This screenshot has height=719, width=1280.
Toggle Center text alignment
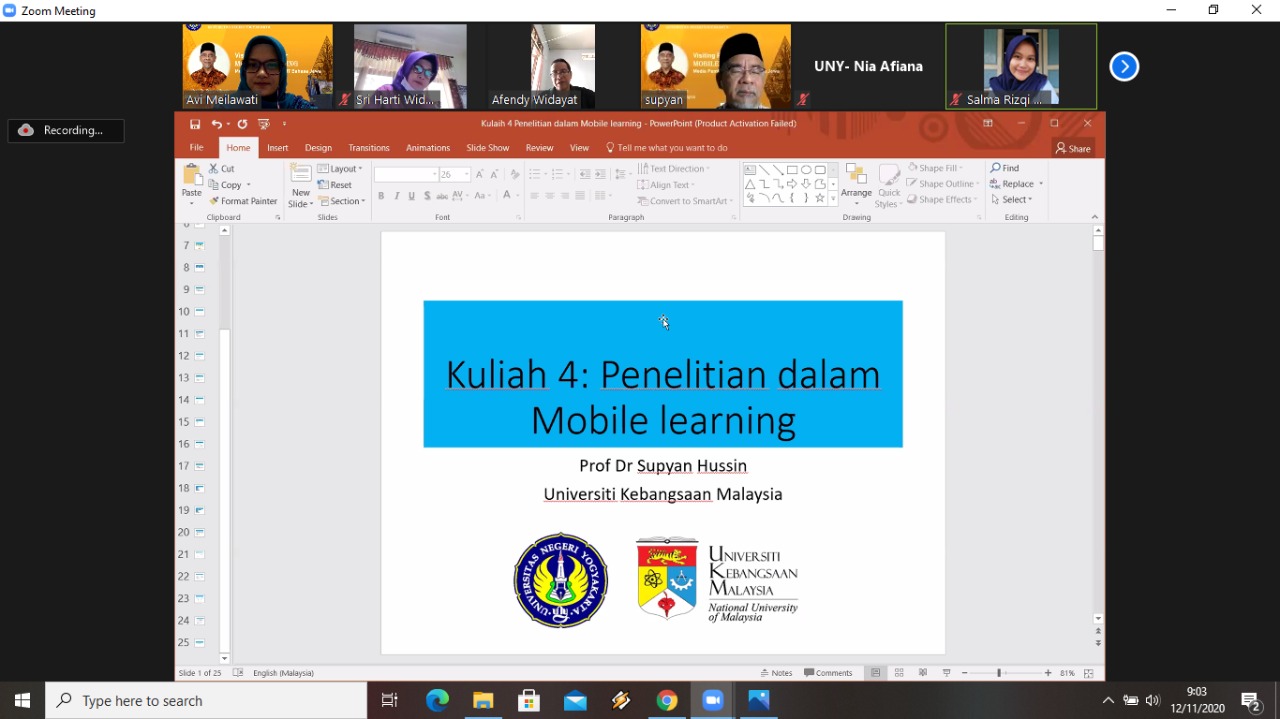tap(550, 196)
